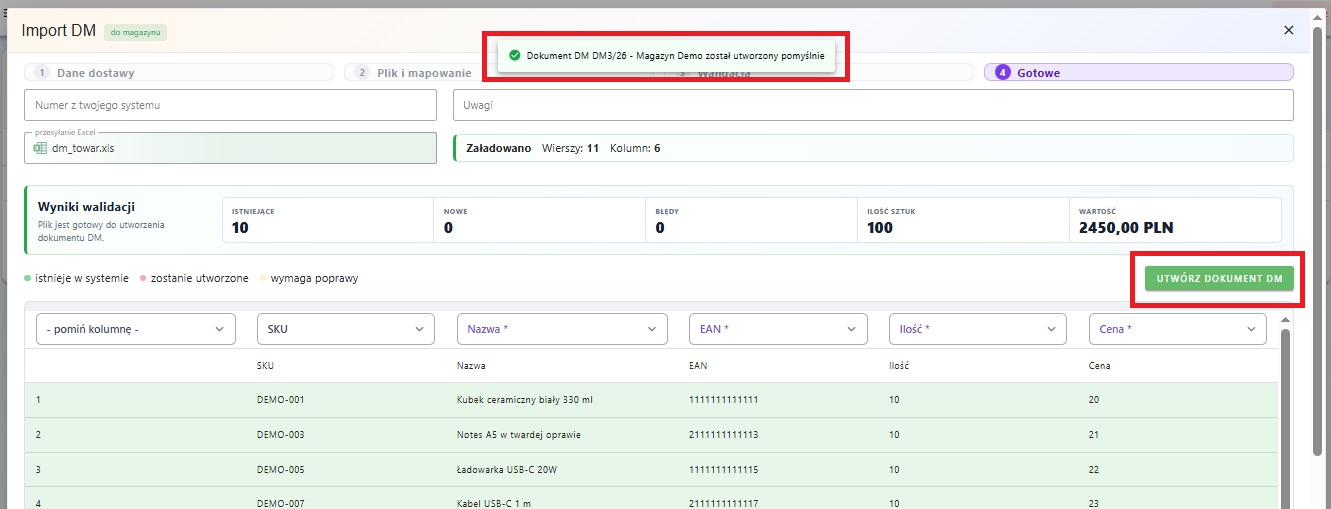Click EAN 2111111111113 cell
This screenshot has width=1331, height=509.
(724, 435)
